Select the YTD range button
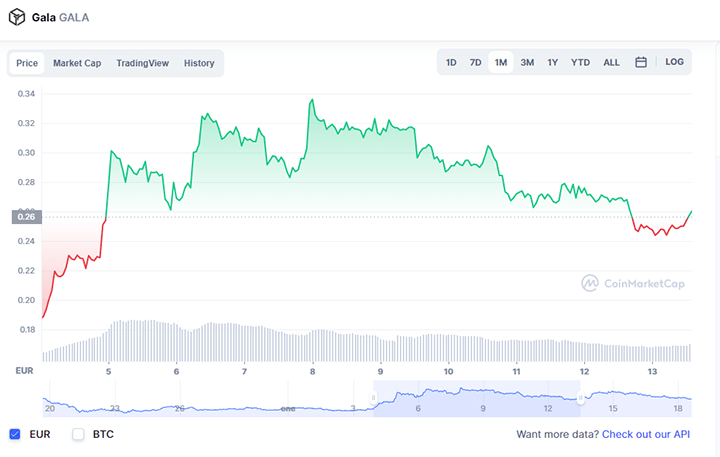The width and height of the screenshot is (720, 457). [580, 62]
